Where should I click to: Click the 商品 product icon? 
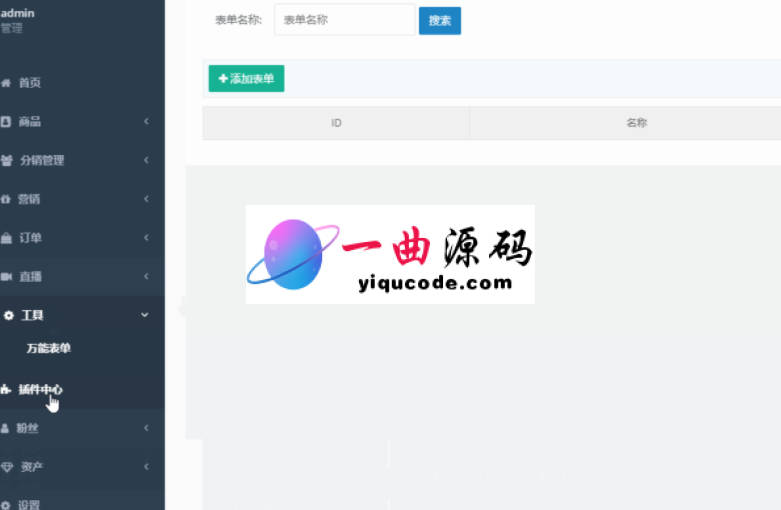5,122
